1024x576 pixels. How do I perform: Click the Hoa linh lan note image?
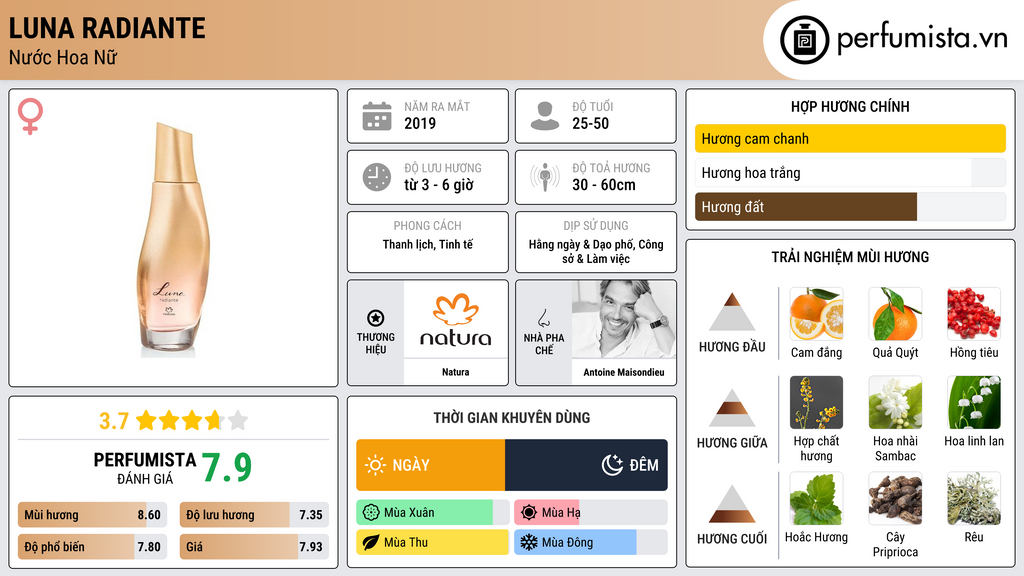[974, 402]
